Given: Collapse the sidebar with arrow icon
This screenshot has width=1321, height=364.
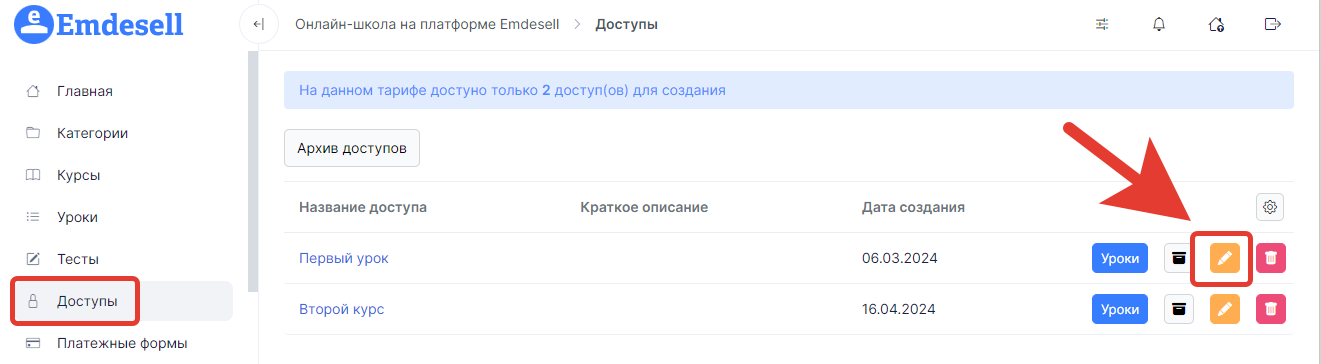Looking at the screenshot, I should (x=258, y=24).
